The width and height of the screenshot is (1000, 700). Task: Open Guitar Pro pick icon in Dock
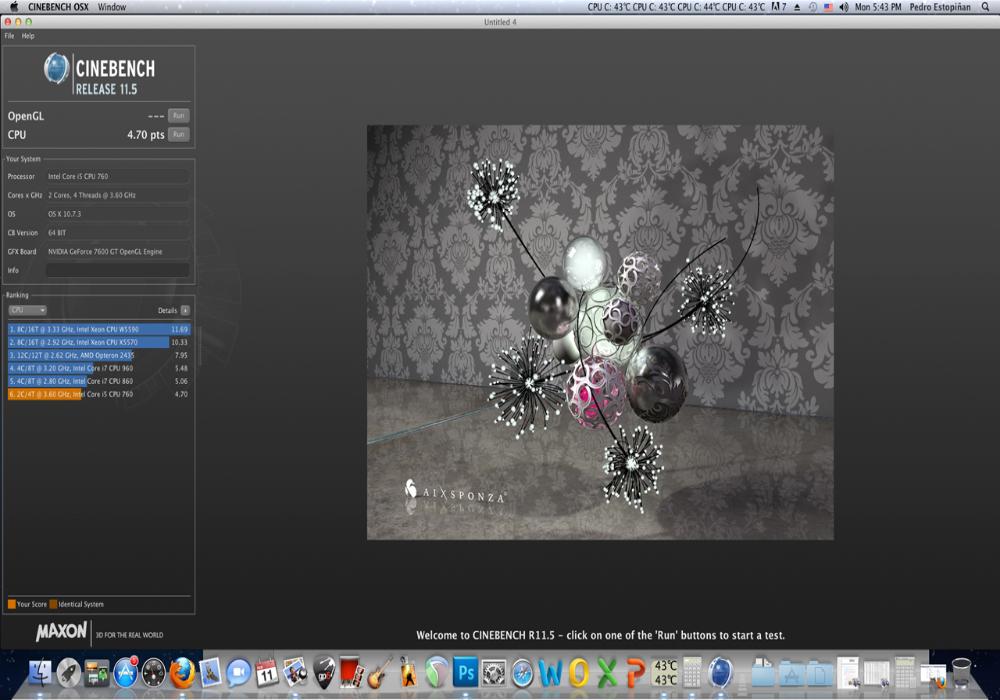click(x=324, y=673)
